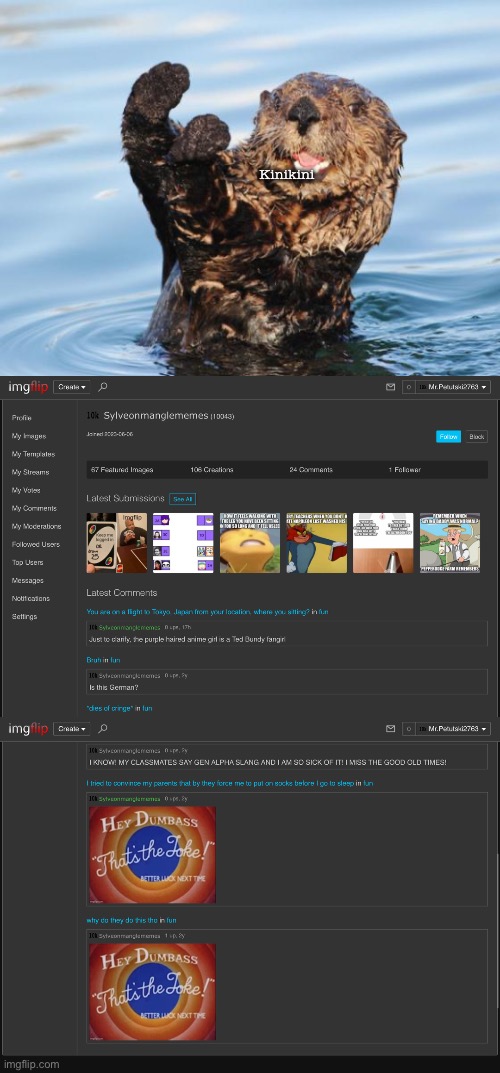Open Hey Dumbass image under the socks post link

coord(153,855)
